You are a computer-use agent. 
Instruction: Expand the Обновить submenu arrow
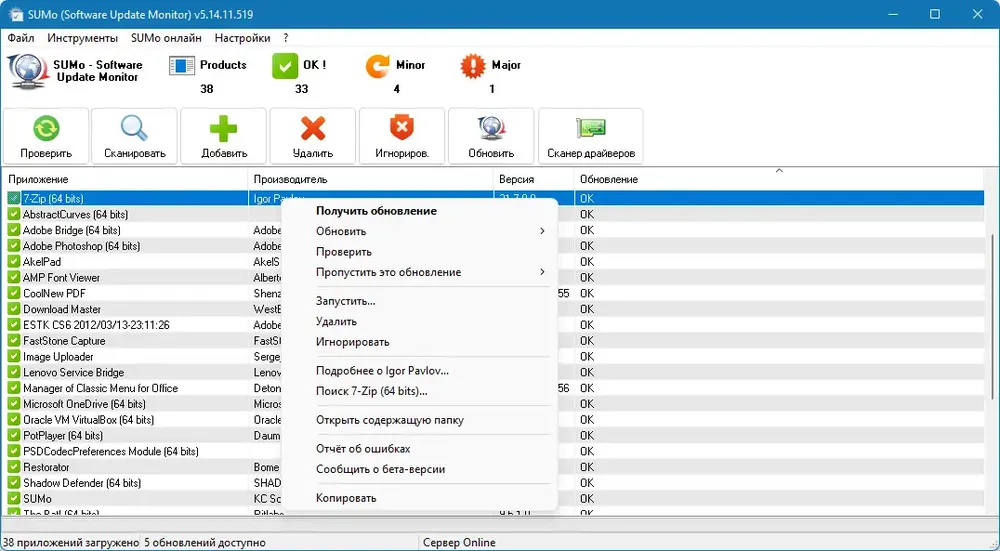point(542,231)
